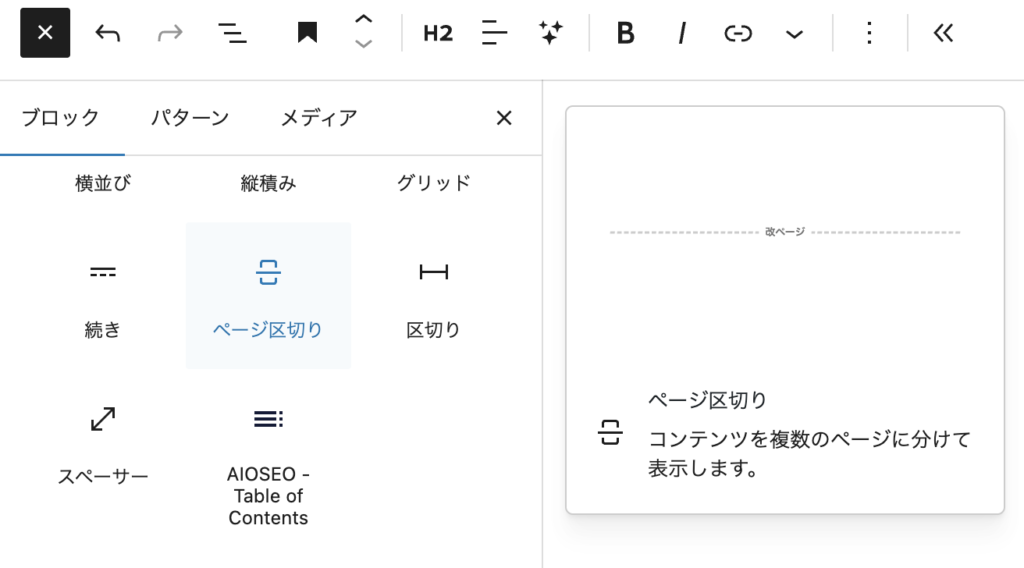
Task: Switch to the ブロック tab
Action: click(x=60, y=118)
